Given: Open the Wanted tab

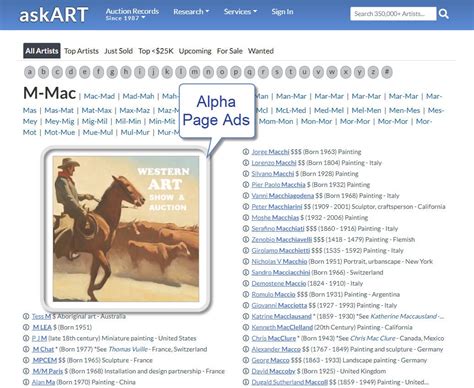Looking at the screenshot, I should pyautogui.click(x=261, y=51).
